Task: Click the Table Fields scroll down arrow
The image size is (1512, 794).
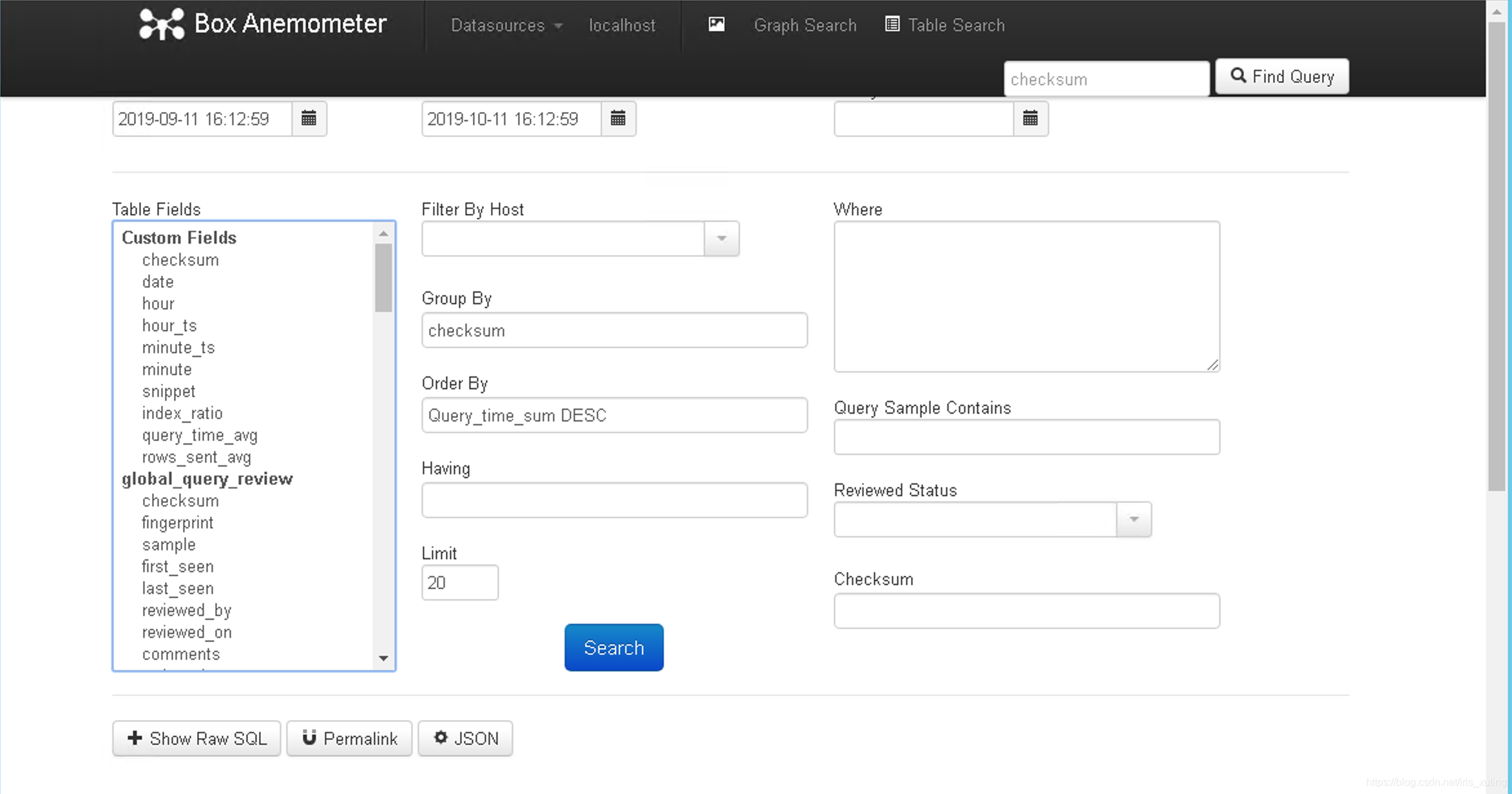Action: [x=383, y=658]
